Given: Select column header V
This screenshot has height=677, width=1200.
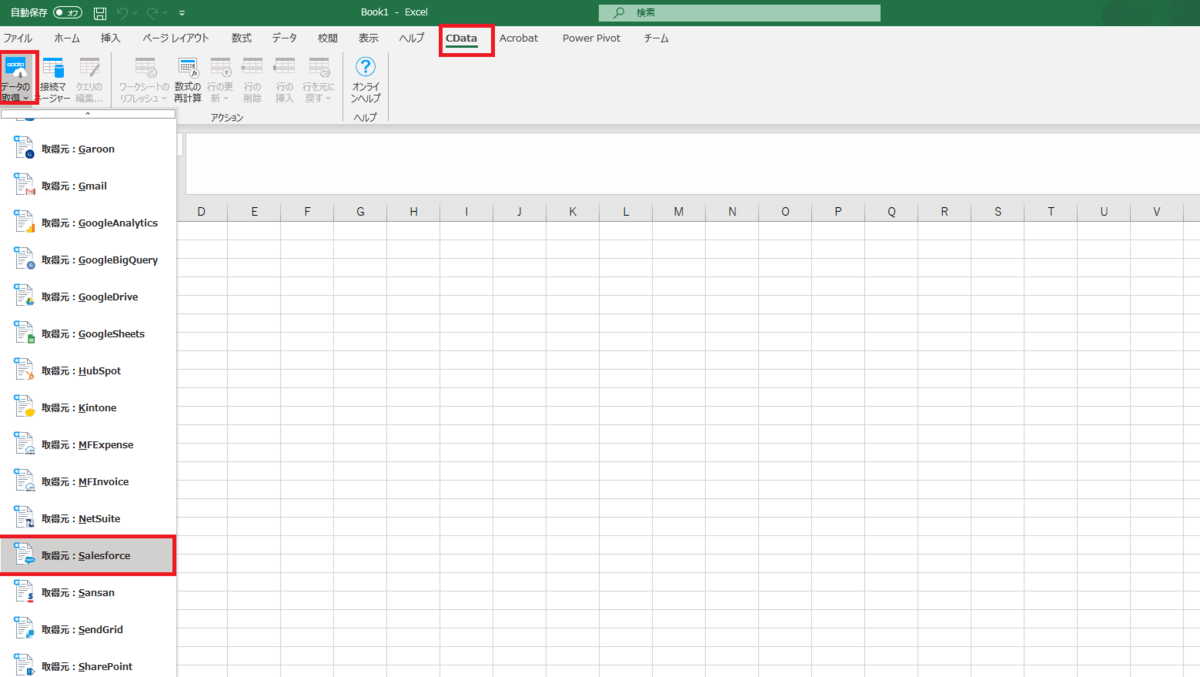Looking at the screenshot, I should 1157,211.
